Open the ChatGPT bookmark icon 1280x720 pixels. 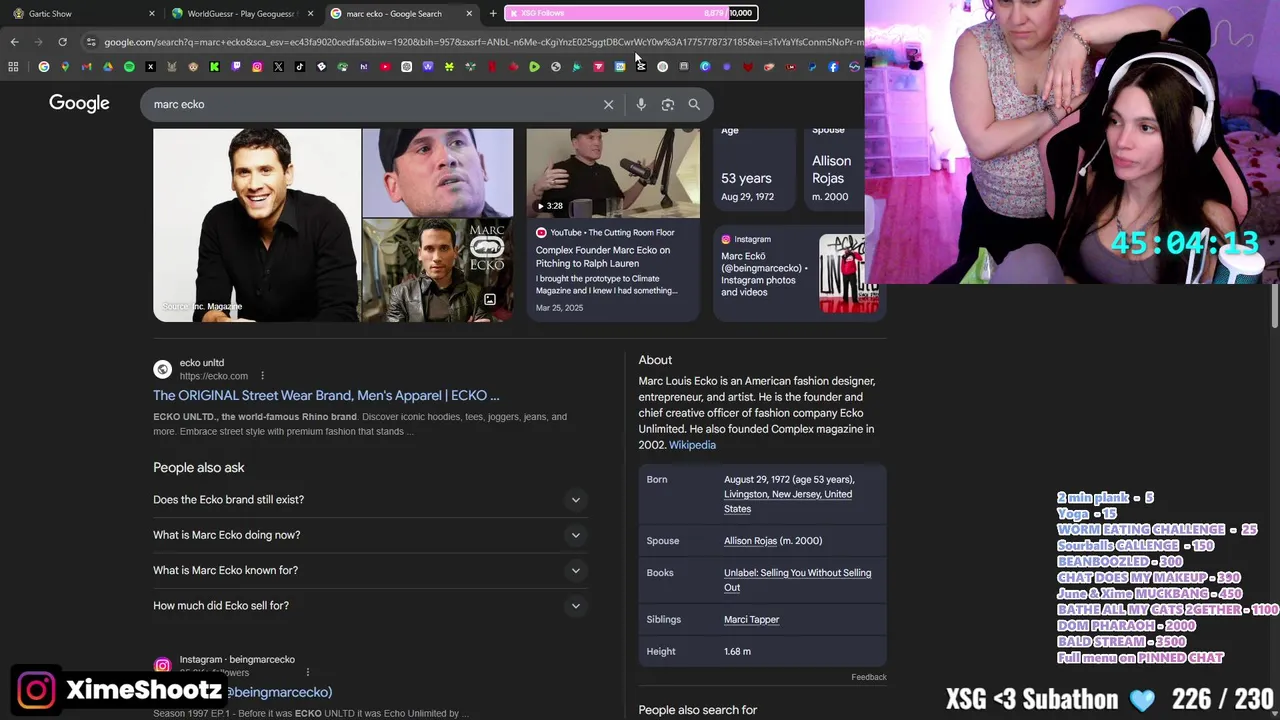tap(406, 67)
